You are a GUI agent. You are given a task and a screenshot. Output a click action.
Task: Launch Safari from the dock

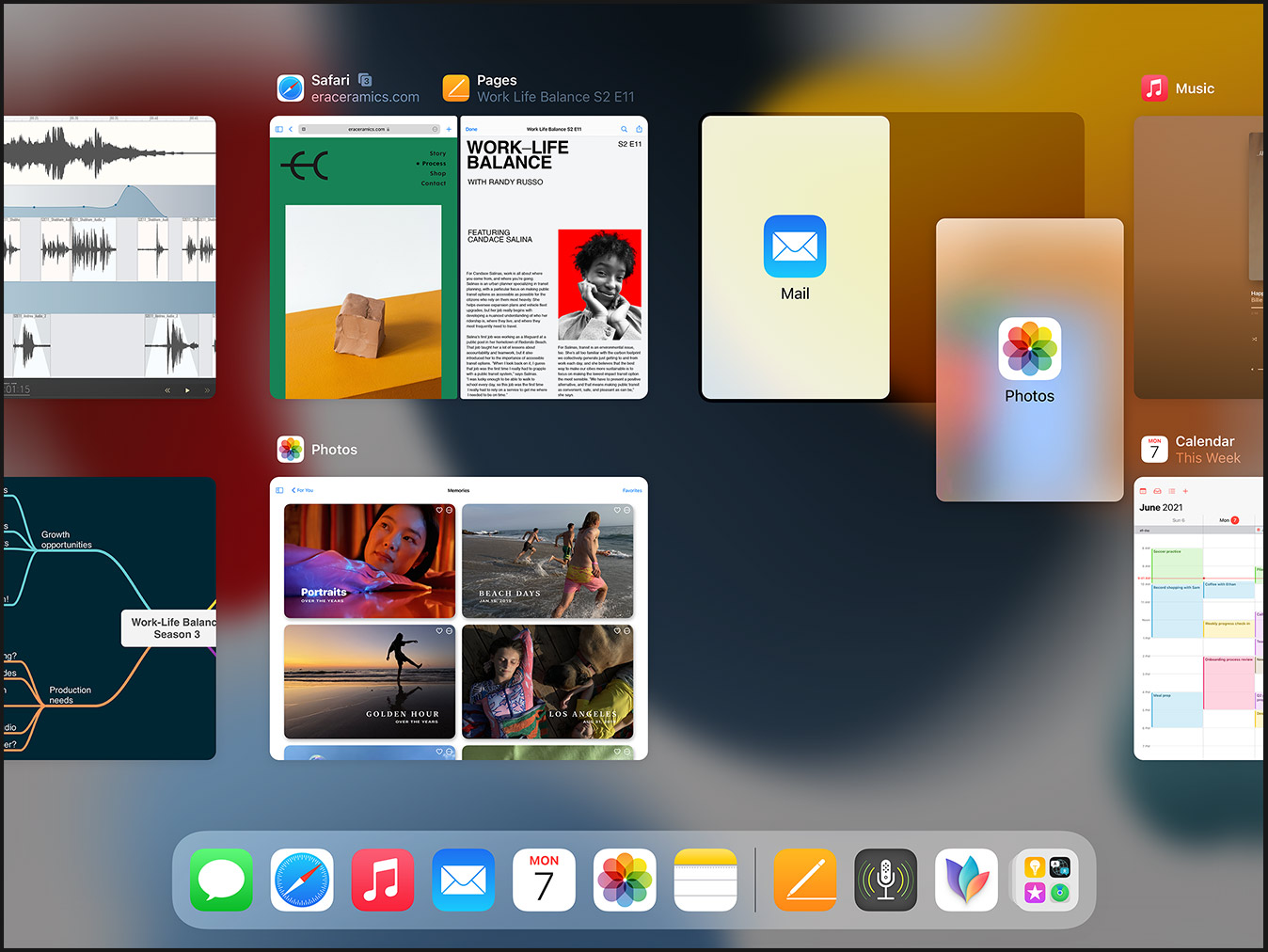click(x=302, y=881)
